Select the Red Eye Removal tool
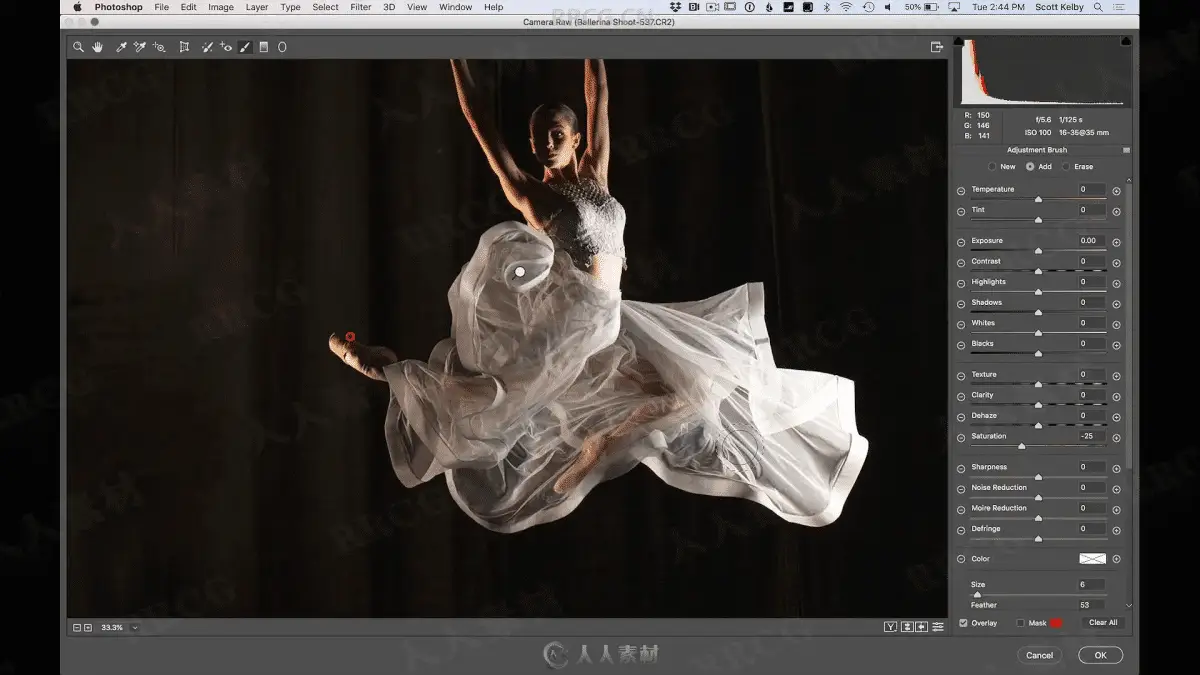The image size is (1200, 675). click(x=226, y=47)
